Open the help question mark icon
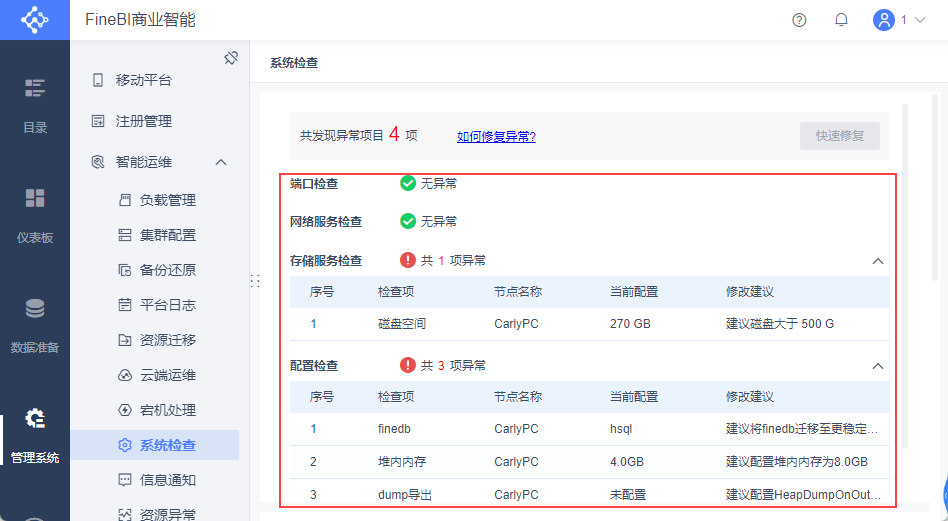This screenshot has width=948, height=521. click(x=799, y=20)
